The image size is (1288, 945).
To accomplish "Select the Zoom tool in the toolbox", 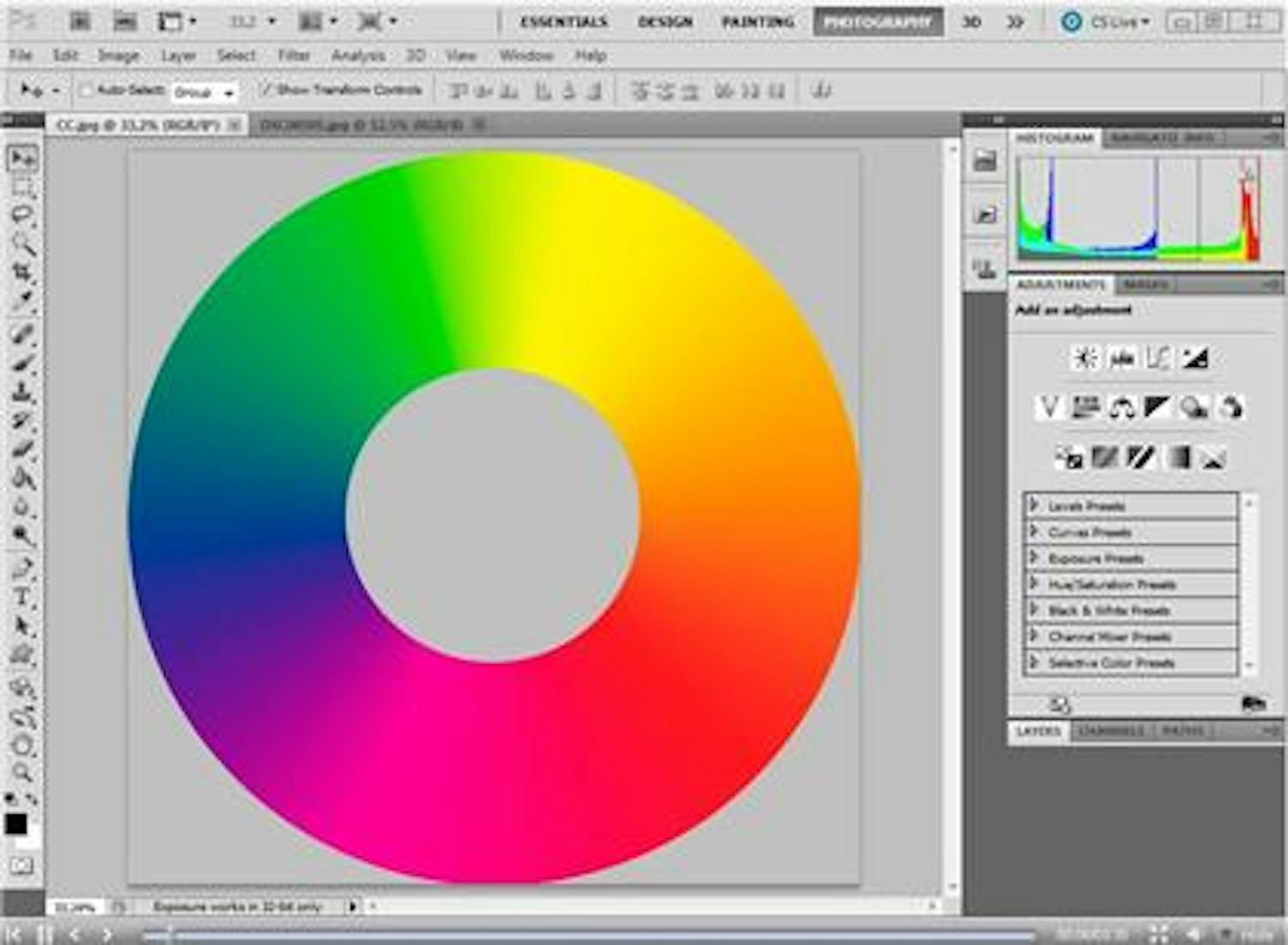I will point(23,772).
